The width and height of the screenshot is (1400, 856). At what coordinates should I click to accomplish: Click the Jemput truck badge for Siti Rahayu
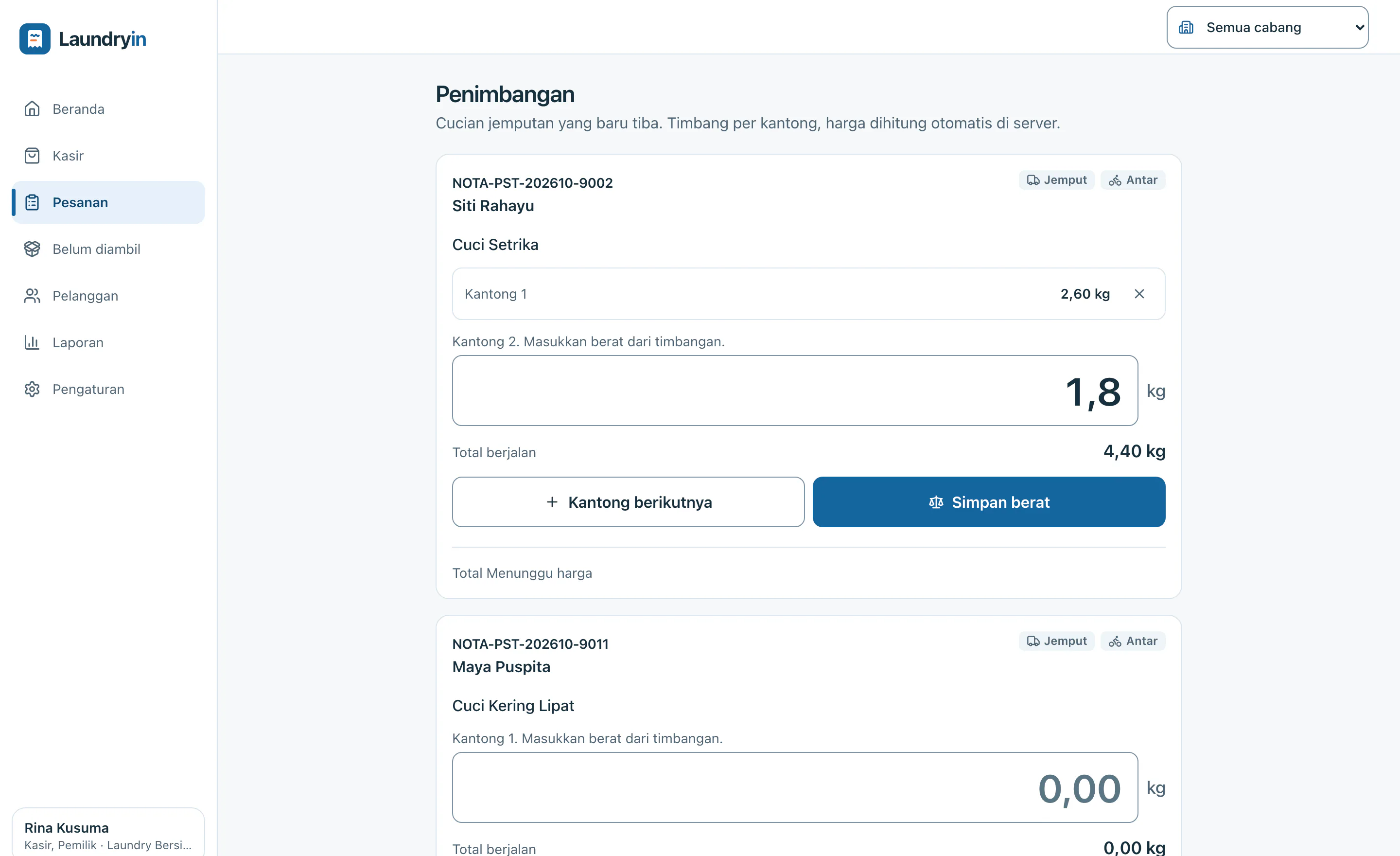pos(1056,180)
